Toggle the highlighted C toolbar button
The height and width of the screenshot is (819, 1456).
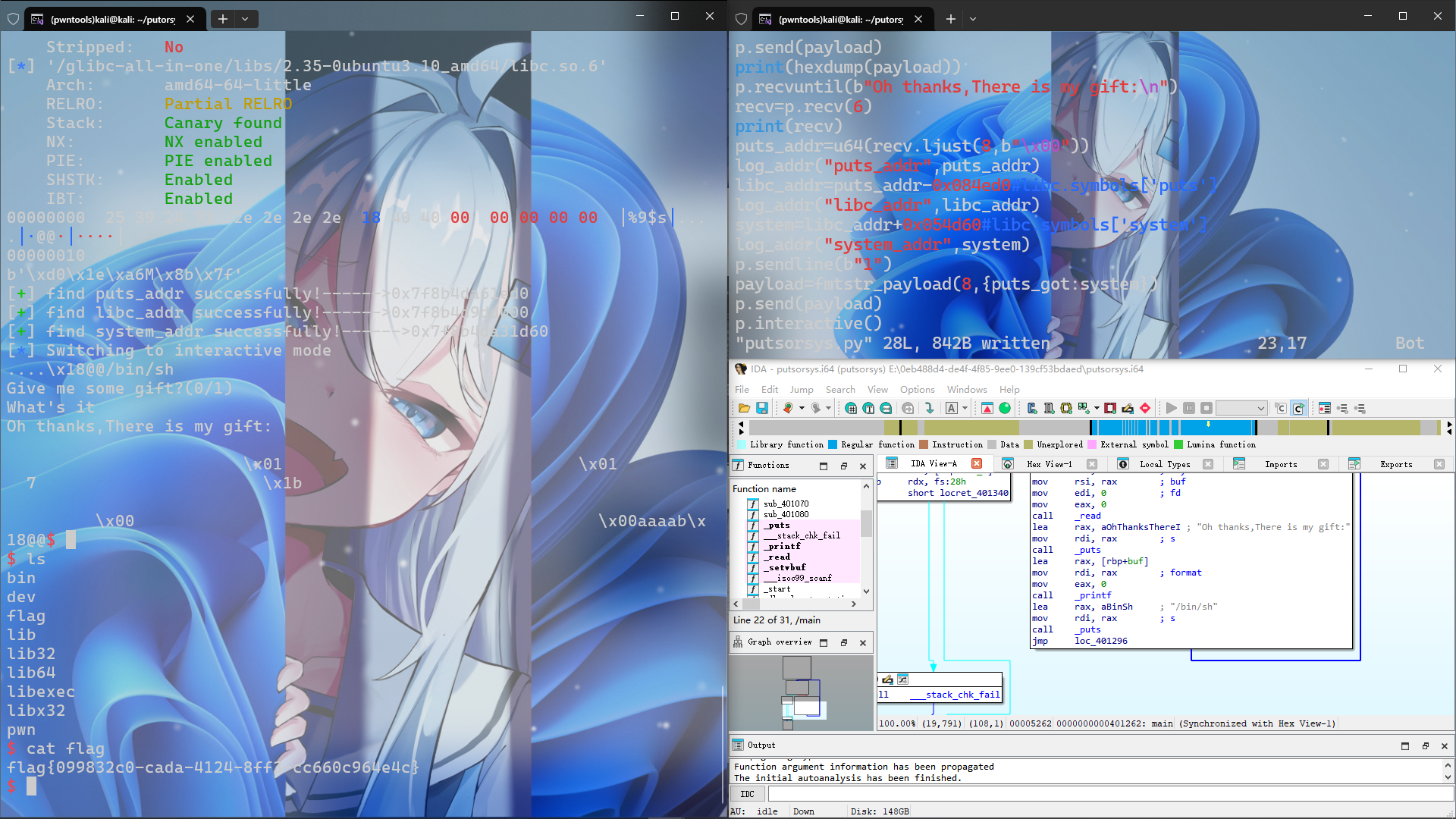pos(1298,408)
